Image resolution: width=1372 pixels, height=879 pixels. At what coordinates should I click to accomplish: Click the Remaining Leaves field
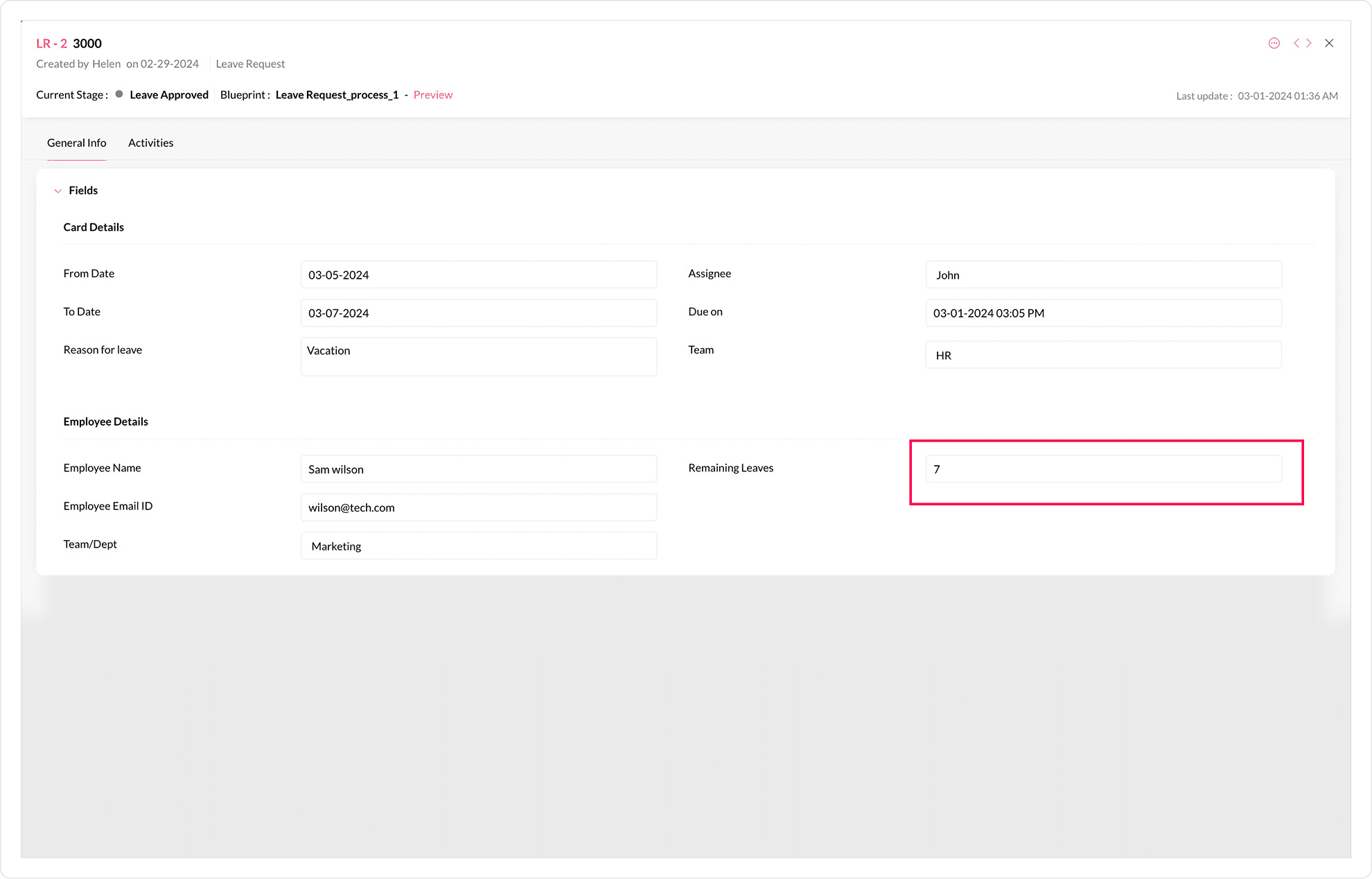click(x=1103, y=469)
